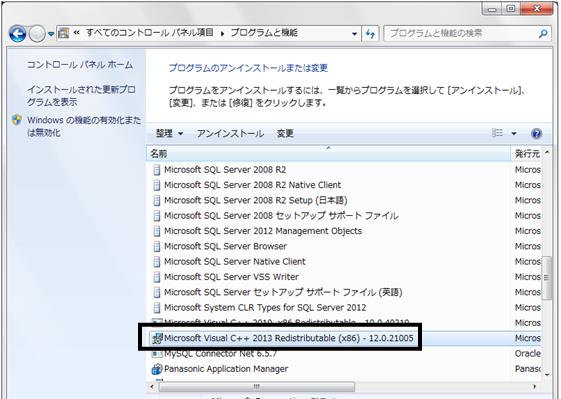Minimize the Programs and Features window
Viewport: 561px width, 399px height.
click(492, 9)
